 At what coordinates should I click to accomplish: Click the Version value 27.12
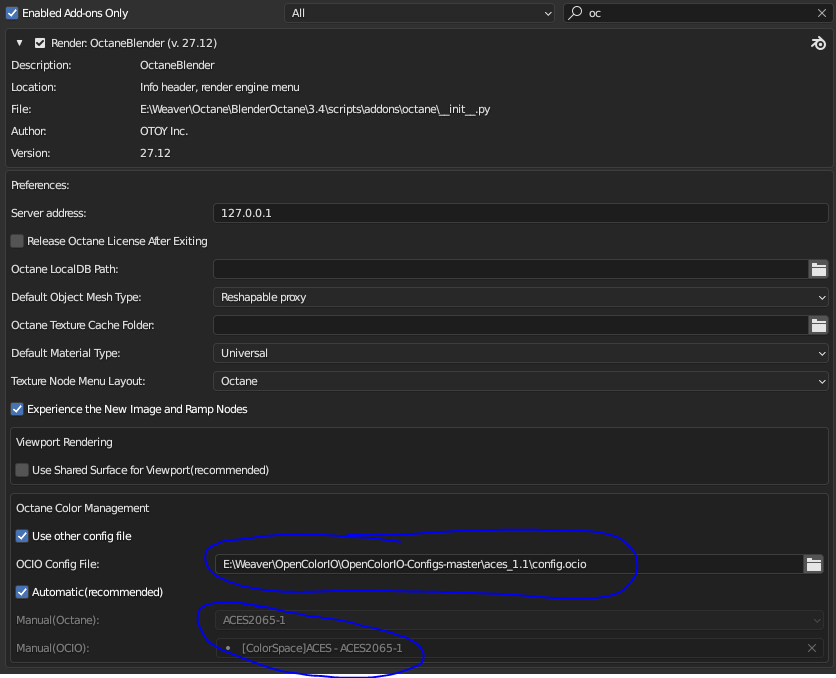click(x=155, y=153)
